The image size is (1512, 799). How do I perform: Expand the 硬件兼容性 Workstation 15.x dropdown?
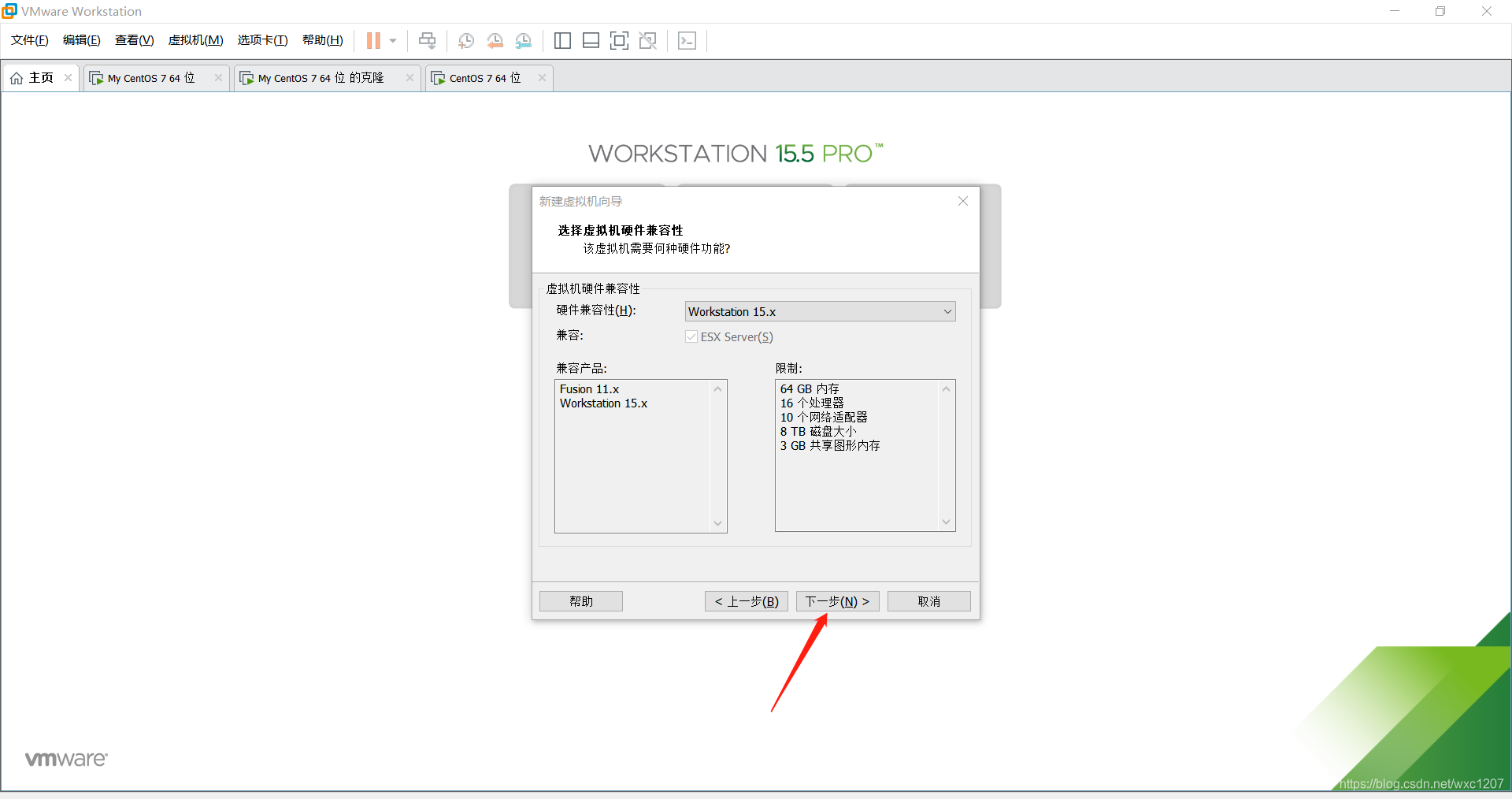coord(820,311)
